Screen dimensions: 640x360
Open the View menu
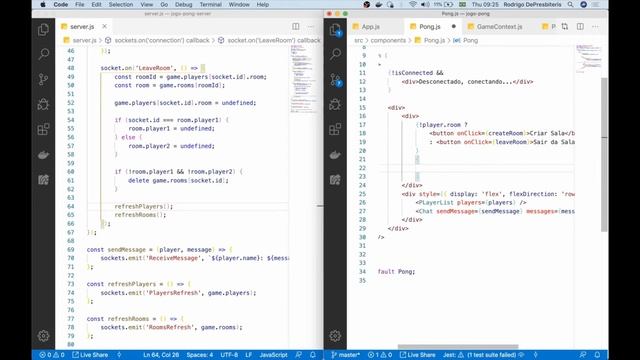(147, 4)
